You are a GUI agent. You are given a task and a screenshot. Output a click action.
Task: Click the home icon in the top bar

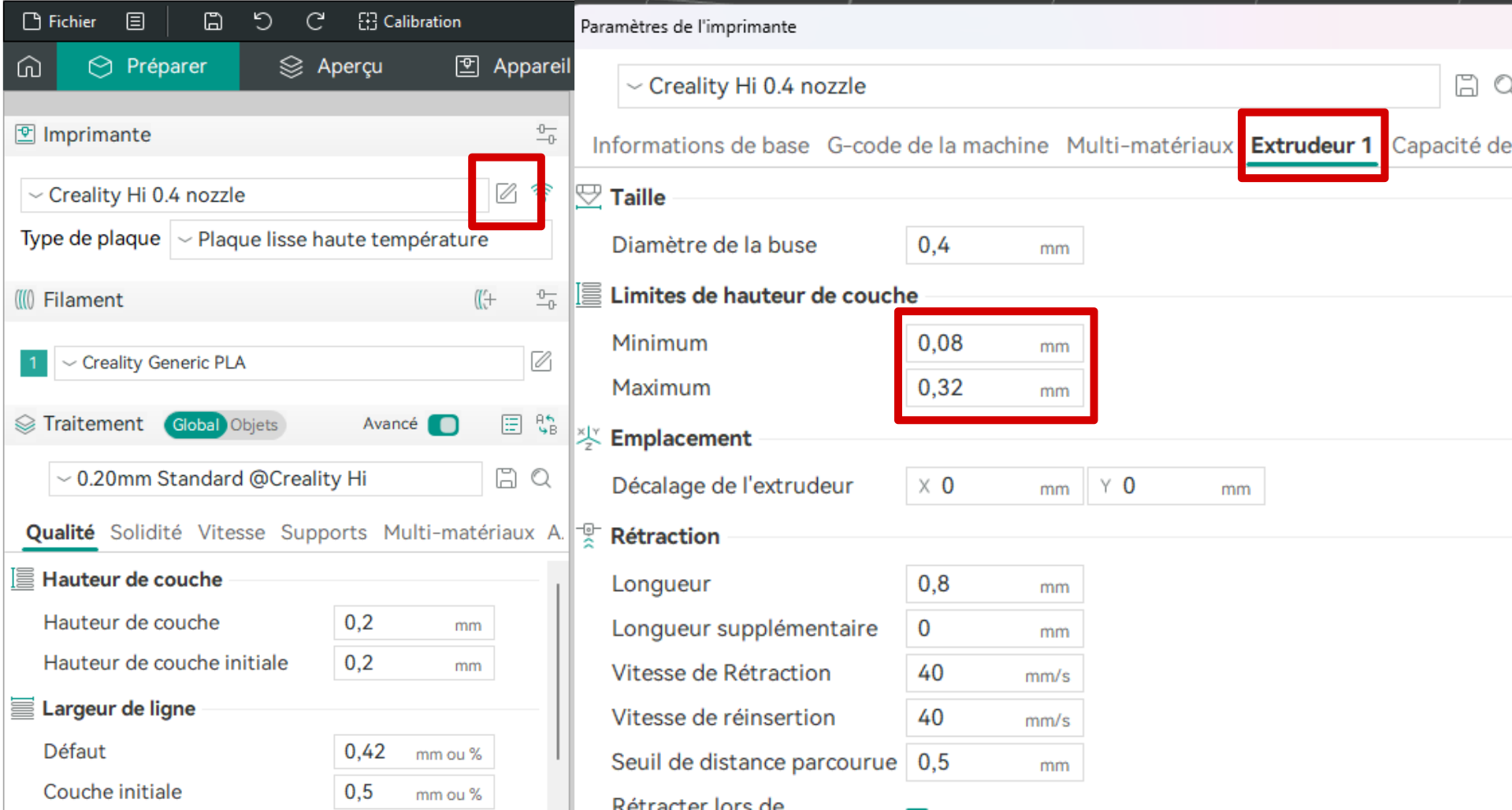click(x=29, y=67)
